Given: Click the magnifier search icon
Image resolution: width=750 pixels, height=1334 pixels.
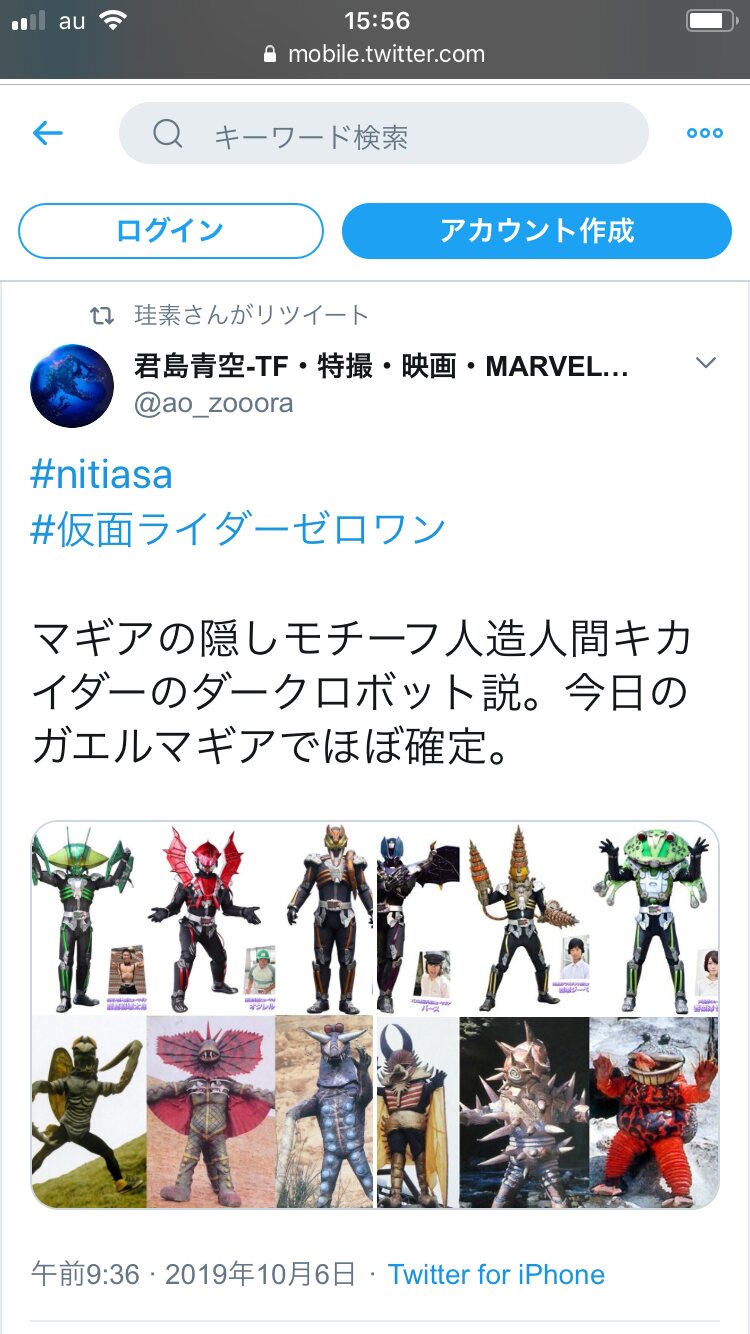Looking at the screenshot, I should 168,134.
